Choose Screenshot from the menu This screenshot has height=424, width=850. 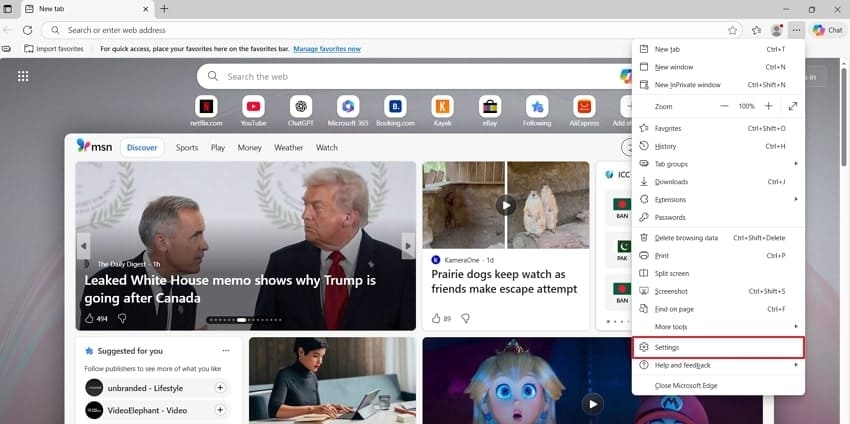click(x=719, y=292)
